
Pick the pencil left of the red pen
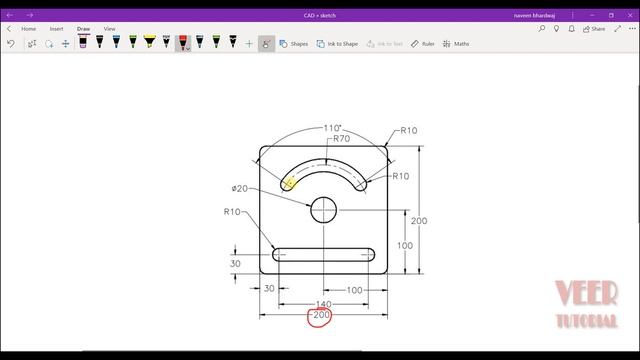tap(166, 42)
